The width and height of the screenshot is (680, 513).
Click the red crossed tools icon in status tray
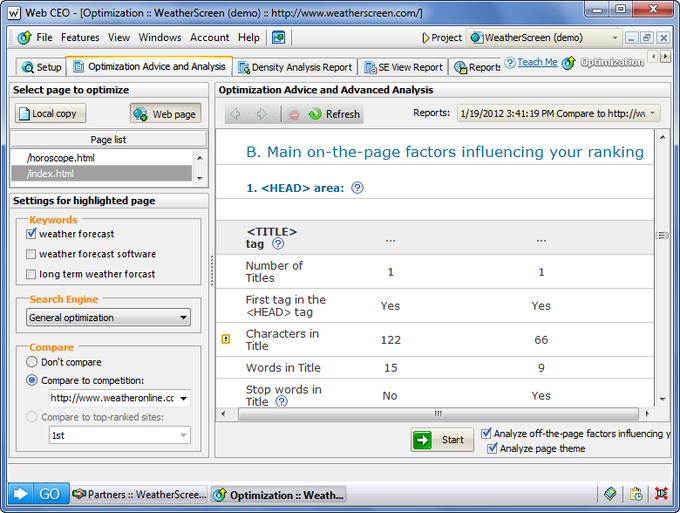click(661, 493)
